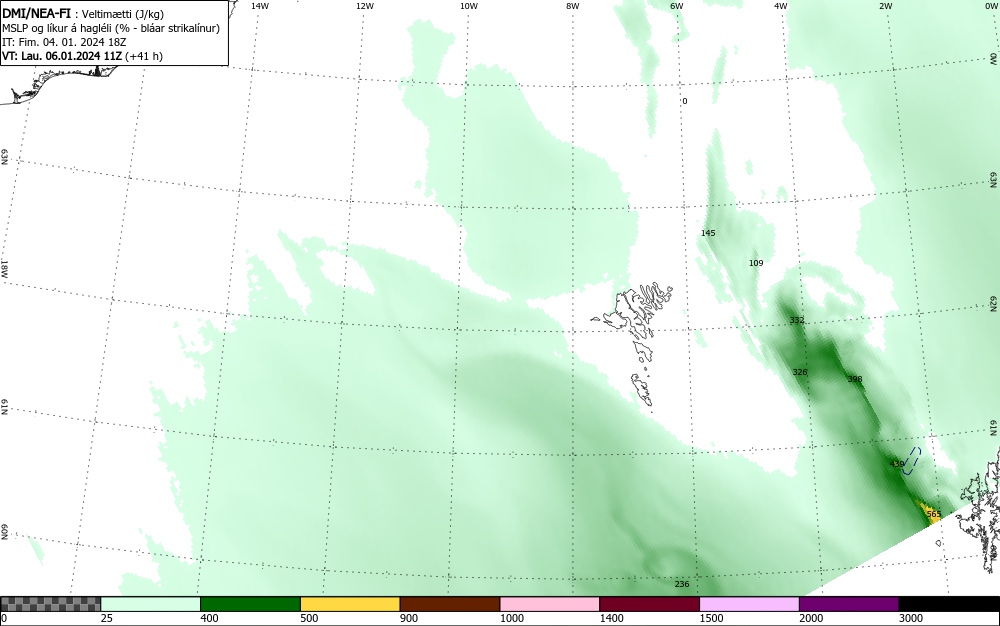Viewport: 1000px width, 626px height.
Task: Click the 109 CAPE value label
Action: pyautogui.click(x=756, y=263)
